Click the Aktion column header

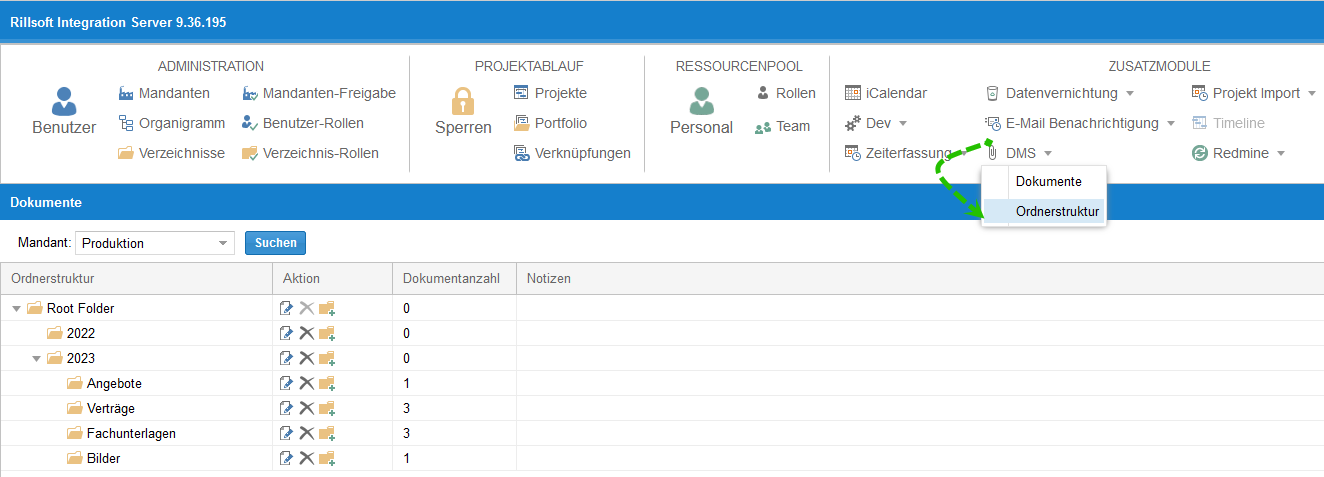point(332,278)
